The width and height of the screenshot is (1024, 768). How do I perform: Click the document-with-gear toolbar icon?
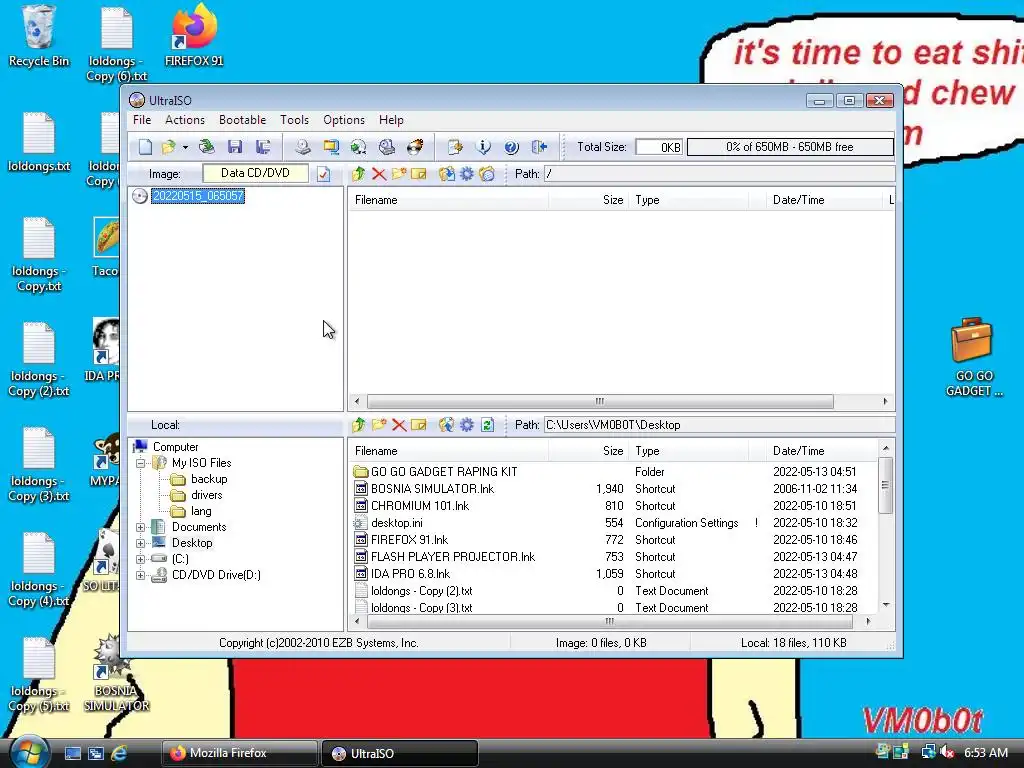[x=455, y=147]
